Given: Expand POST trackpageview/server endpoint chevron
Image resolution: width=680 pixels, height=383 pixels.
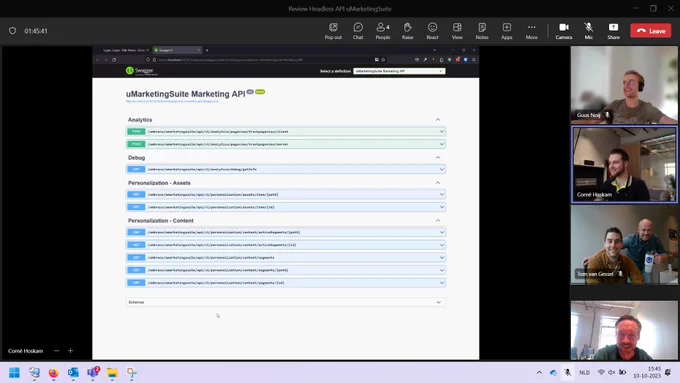Looking at the screenshot, I should (x=441, y=144).
